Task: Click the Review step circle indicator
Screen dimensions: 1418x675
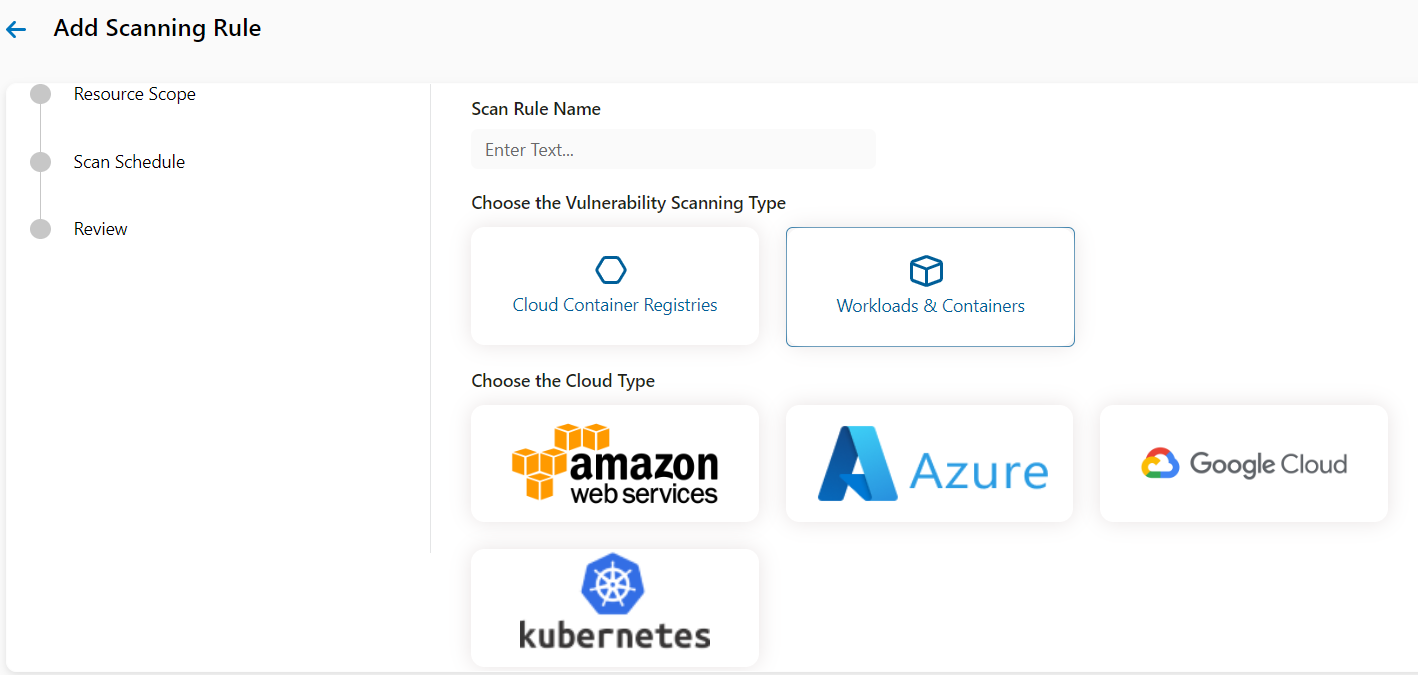Action: point(41,228)
